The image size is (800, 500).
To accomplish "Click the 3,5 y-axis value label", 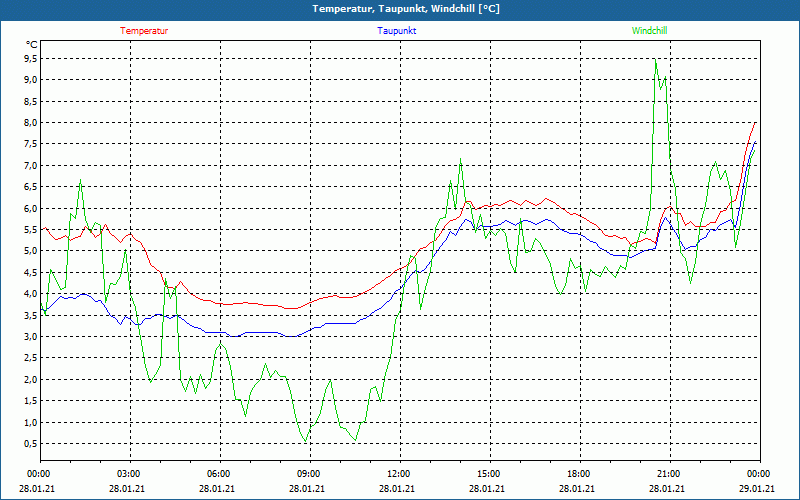I will tap(31, 315).
